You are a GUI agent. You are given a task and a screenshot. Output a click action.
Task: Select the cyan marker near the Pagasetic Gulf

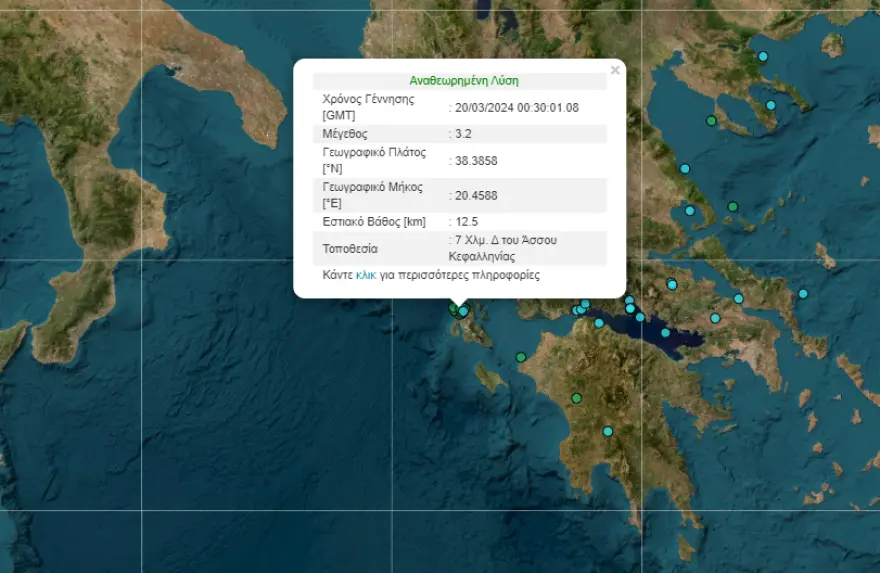689,211
